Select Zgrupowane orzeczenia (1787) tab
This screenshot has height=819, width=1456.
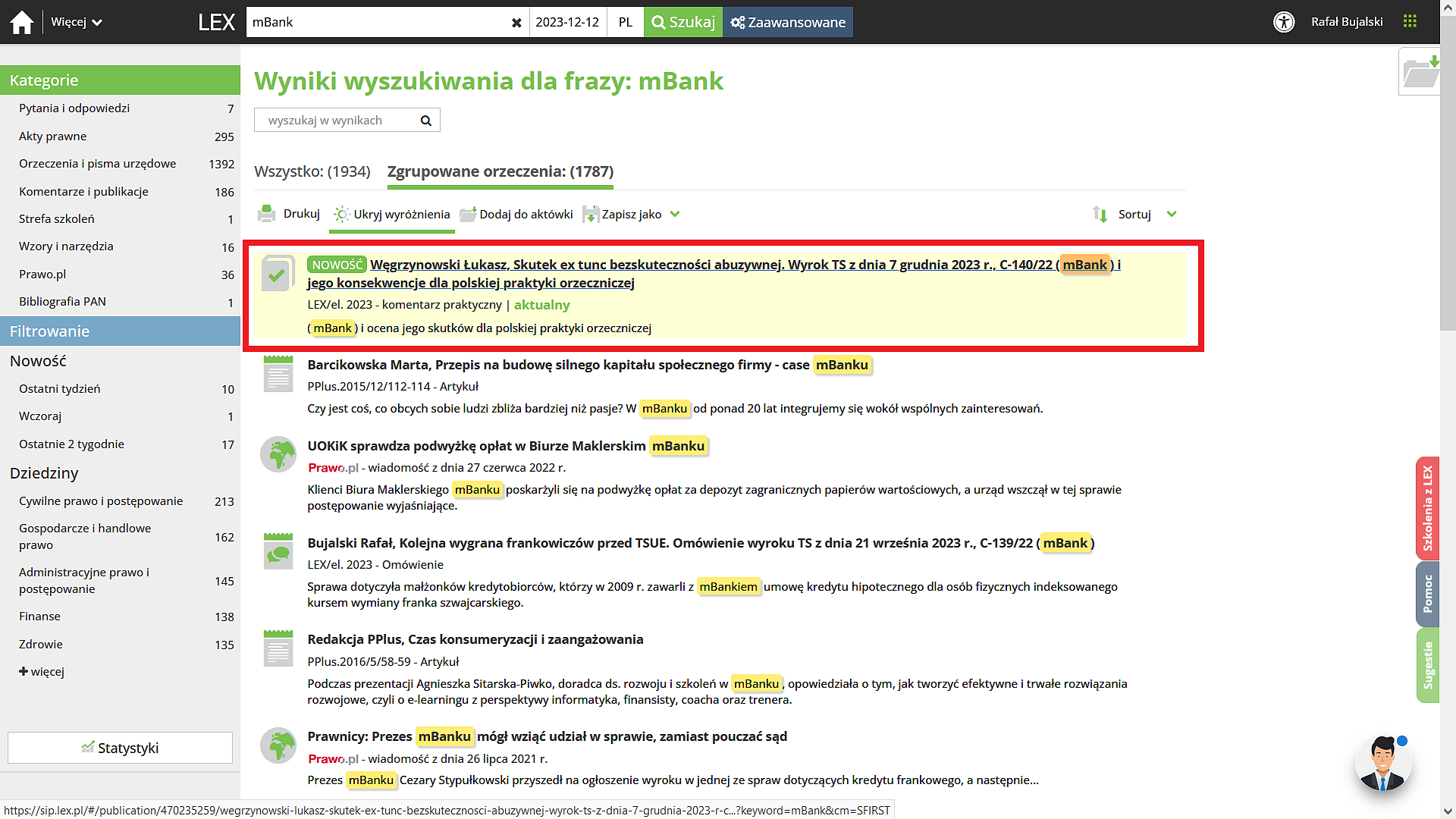(x=500, y=171)
